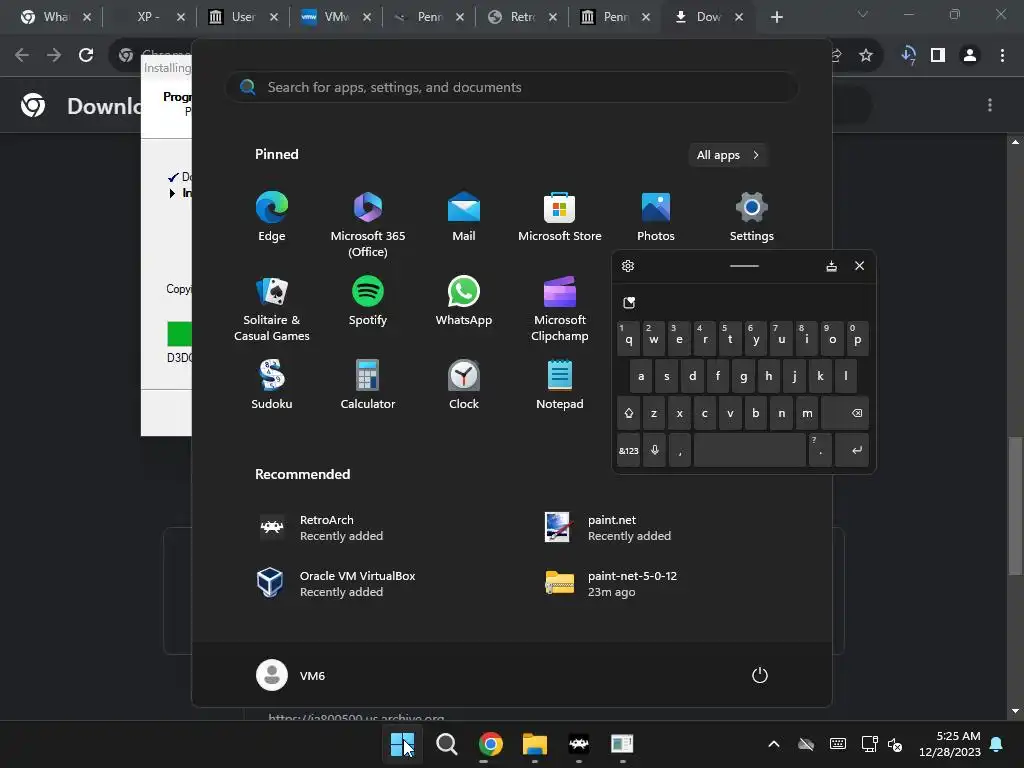Open the Mail app
This screenshot has width=1024, height=768.
[464, 217]
